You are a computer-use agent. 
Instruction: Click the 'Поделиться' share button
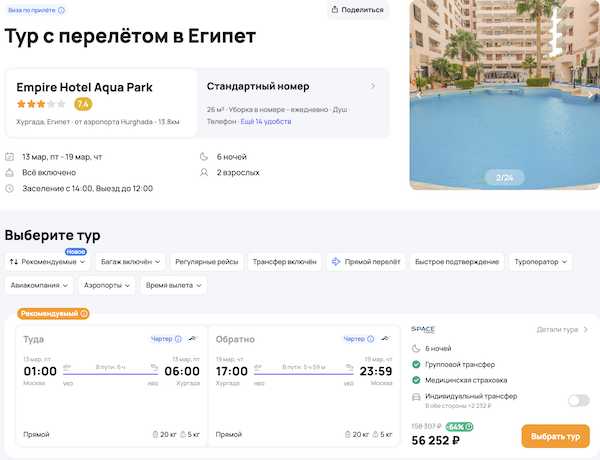(x=358, y=10)
